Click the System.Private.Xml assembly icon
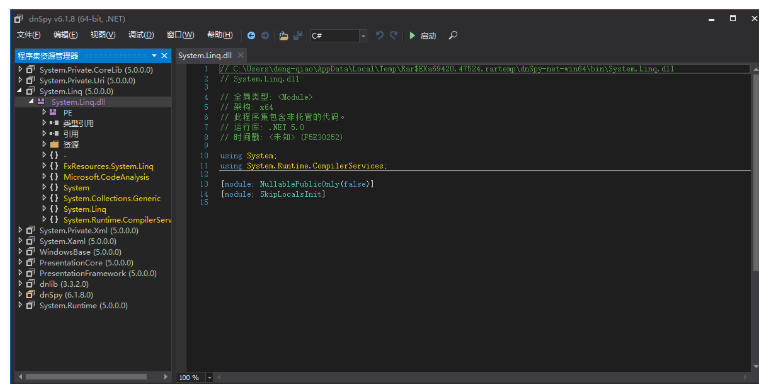The width and height of the screenshot is (759, 384). coord(30,230)
